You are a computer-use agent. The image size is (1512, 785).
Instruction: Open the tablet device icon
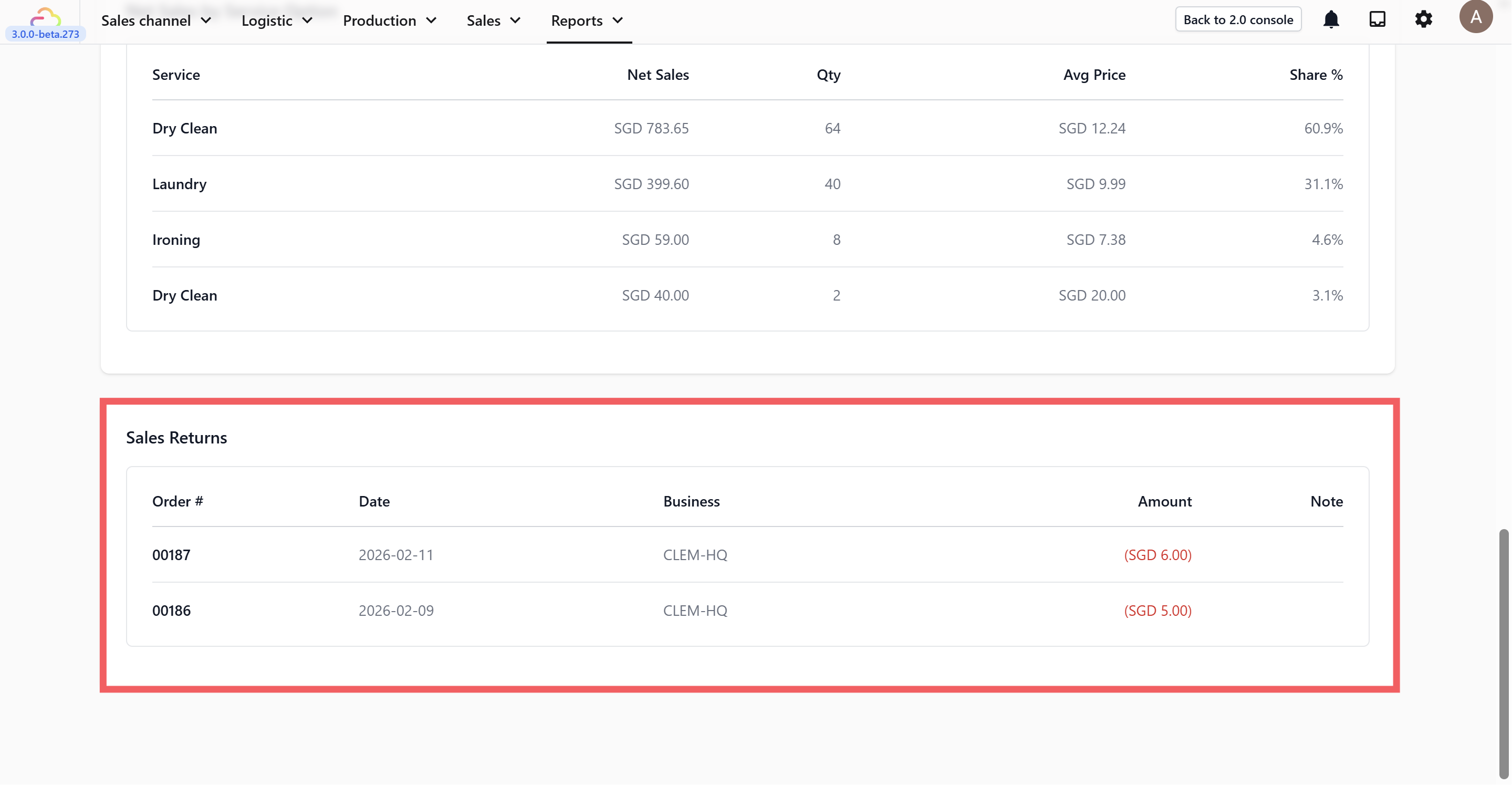pos(1377,19)
